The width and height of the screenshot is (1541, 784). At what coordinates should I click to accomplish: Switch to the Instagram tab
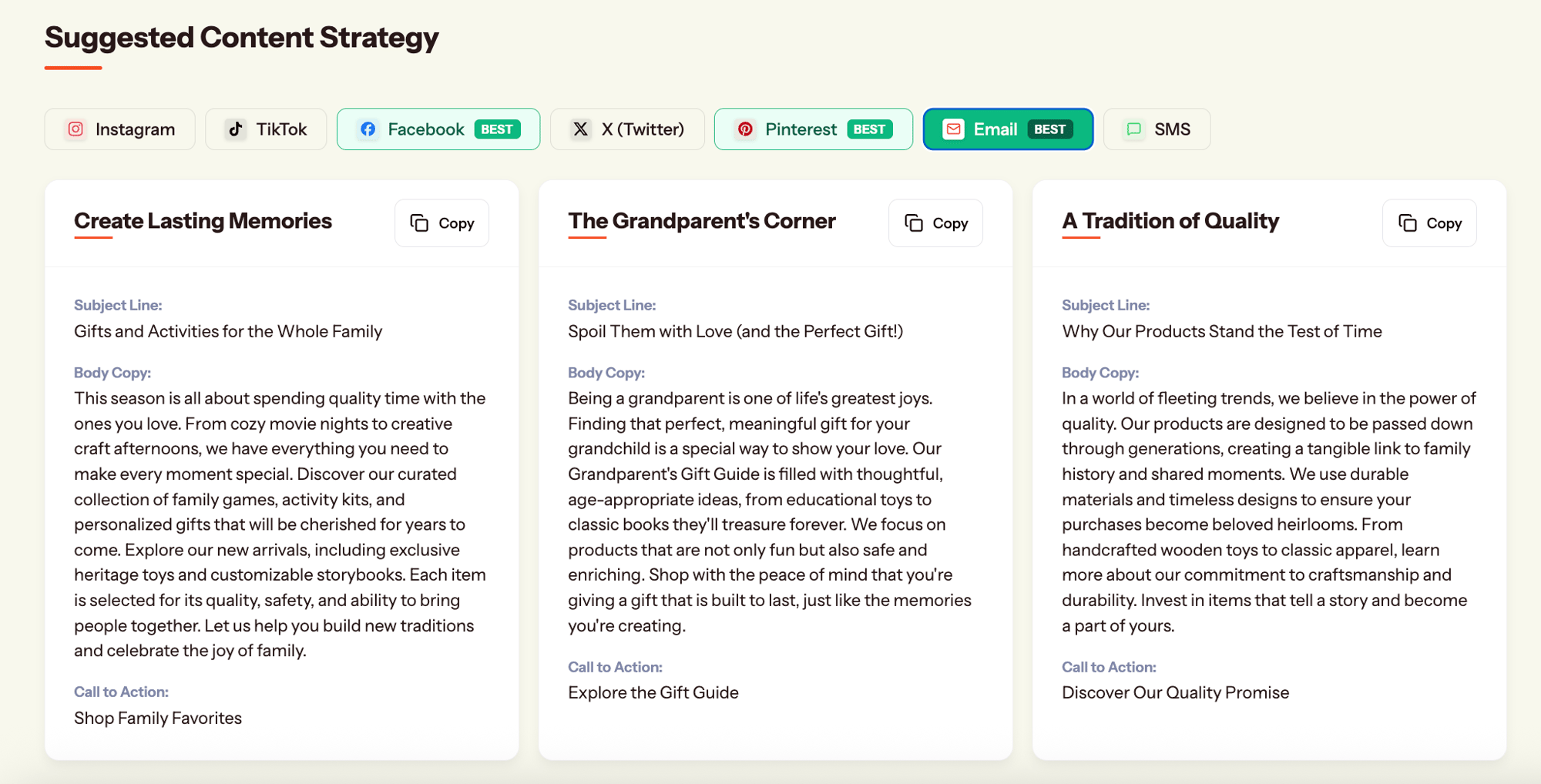point(120,129)
